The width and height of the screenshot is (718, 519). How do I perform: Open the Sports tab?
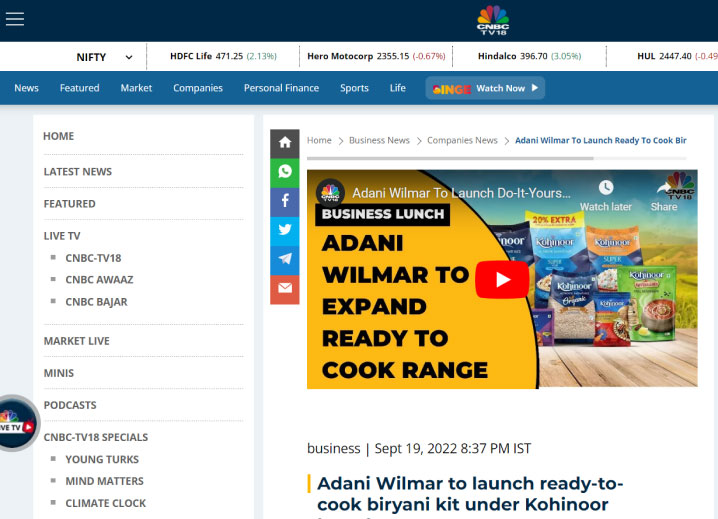tap(354, 88)
